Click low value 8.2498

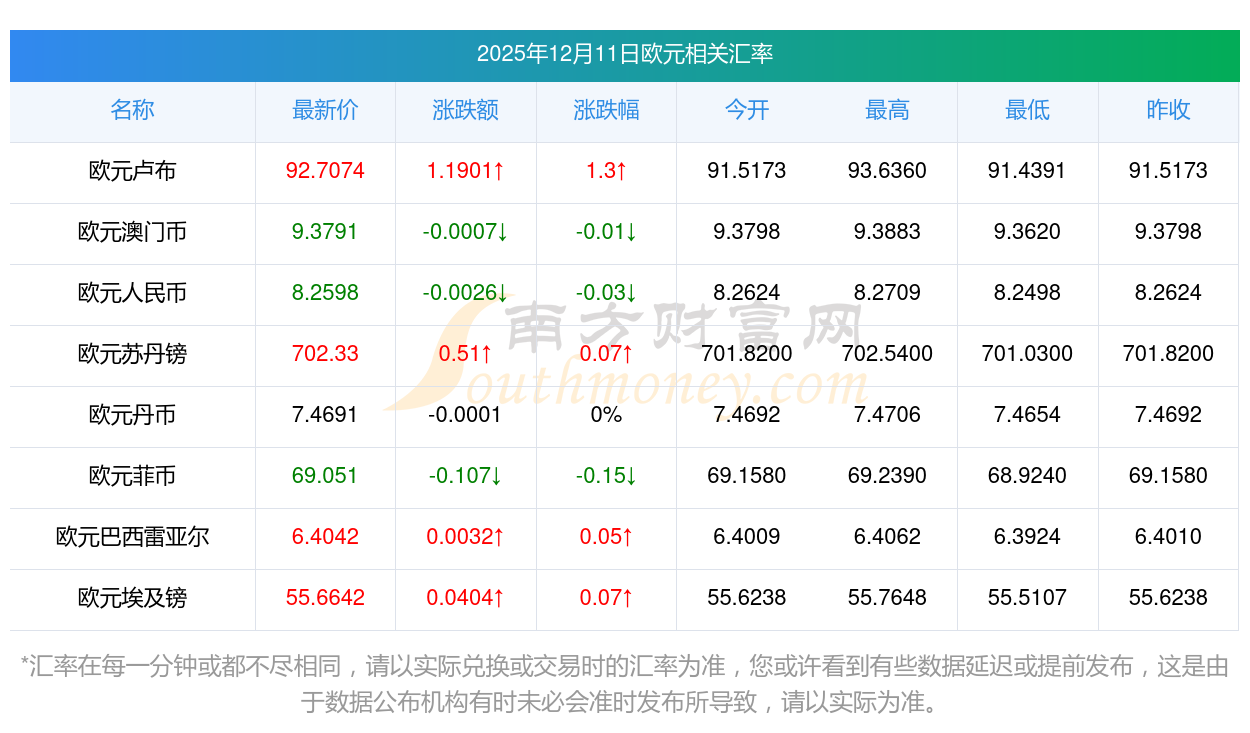pyautogui.click(x=1027, y=293)
